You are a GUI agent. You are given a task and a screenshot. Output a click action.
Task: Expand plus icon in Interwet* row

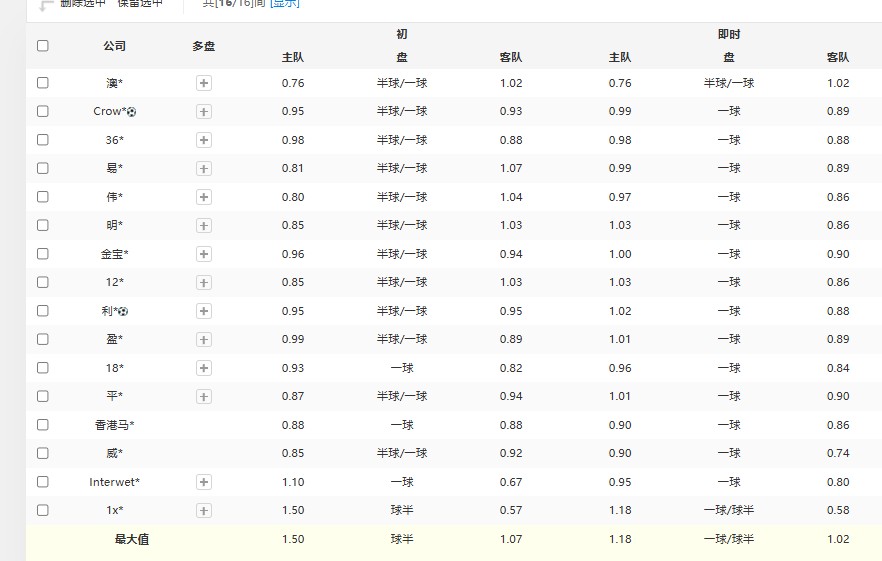tap(204, 482)
